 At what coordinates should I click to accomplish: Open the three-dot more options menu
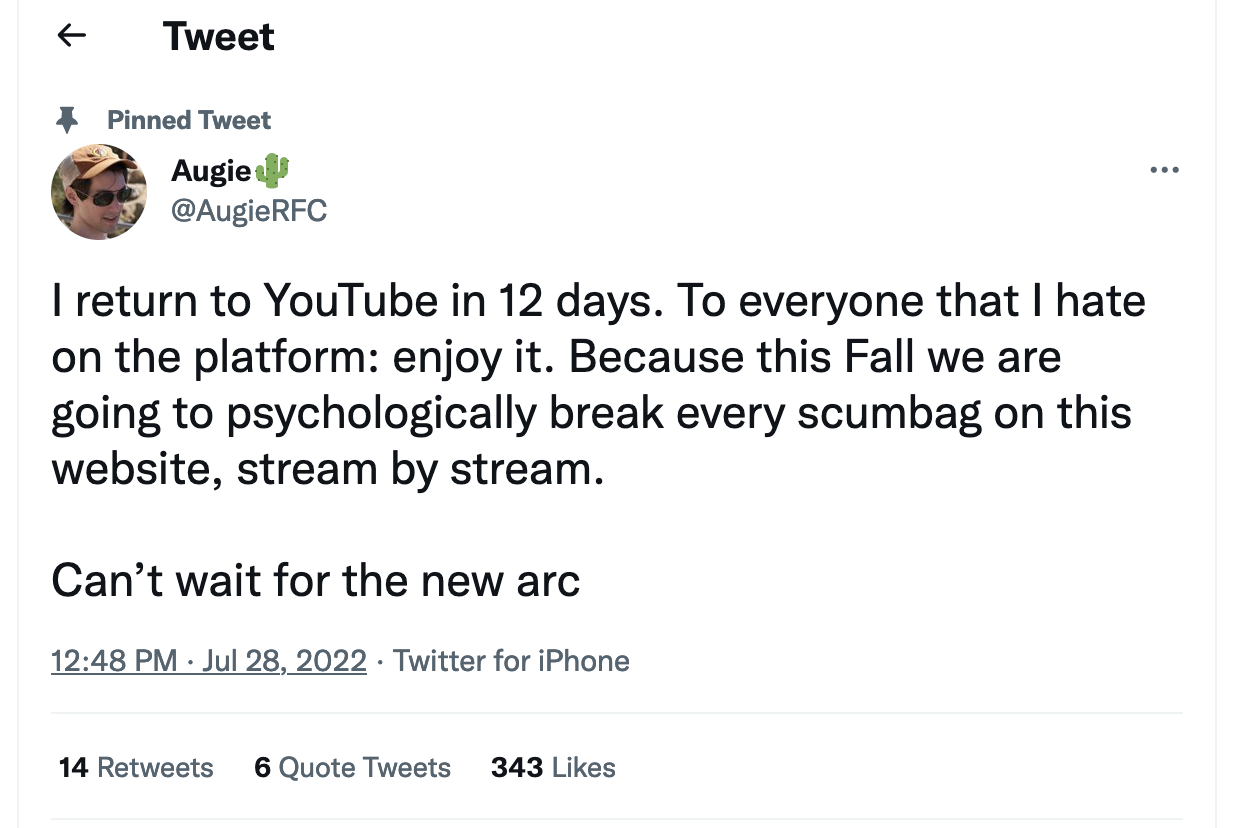1164,171
